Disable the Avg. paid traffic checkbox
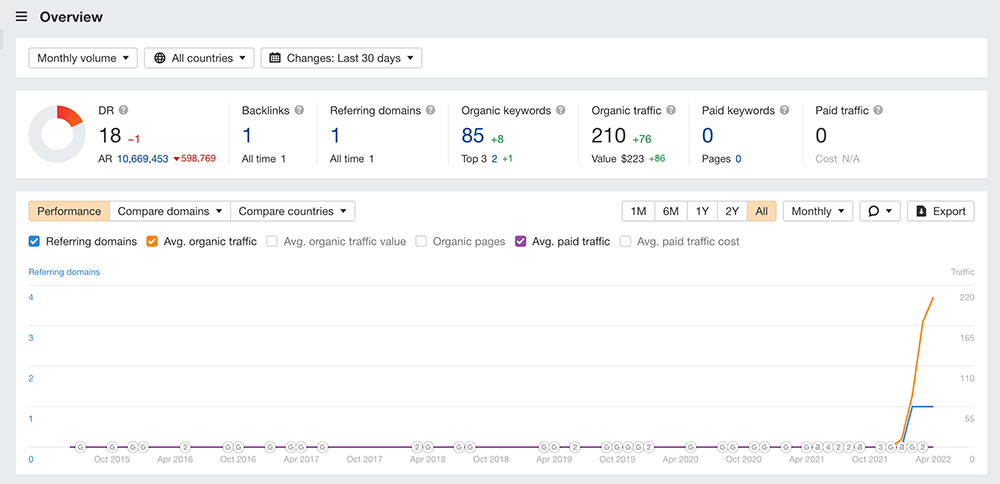 521,241
